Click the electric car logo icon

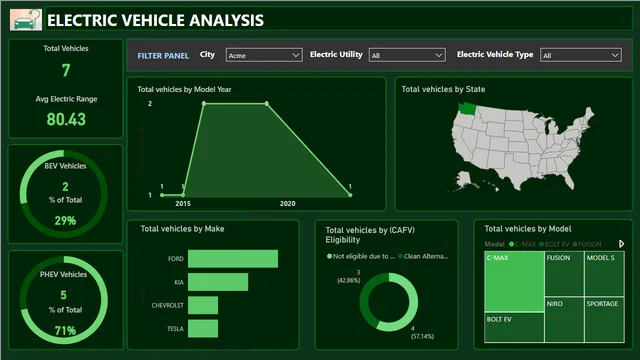click(x=26, y=20)
